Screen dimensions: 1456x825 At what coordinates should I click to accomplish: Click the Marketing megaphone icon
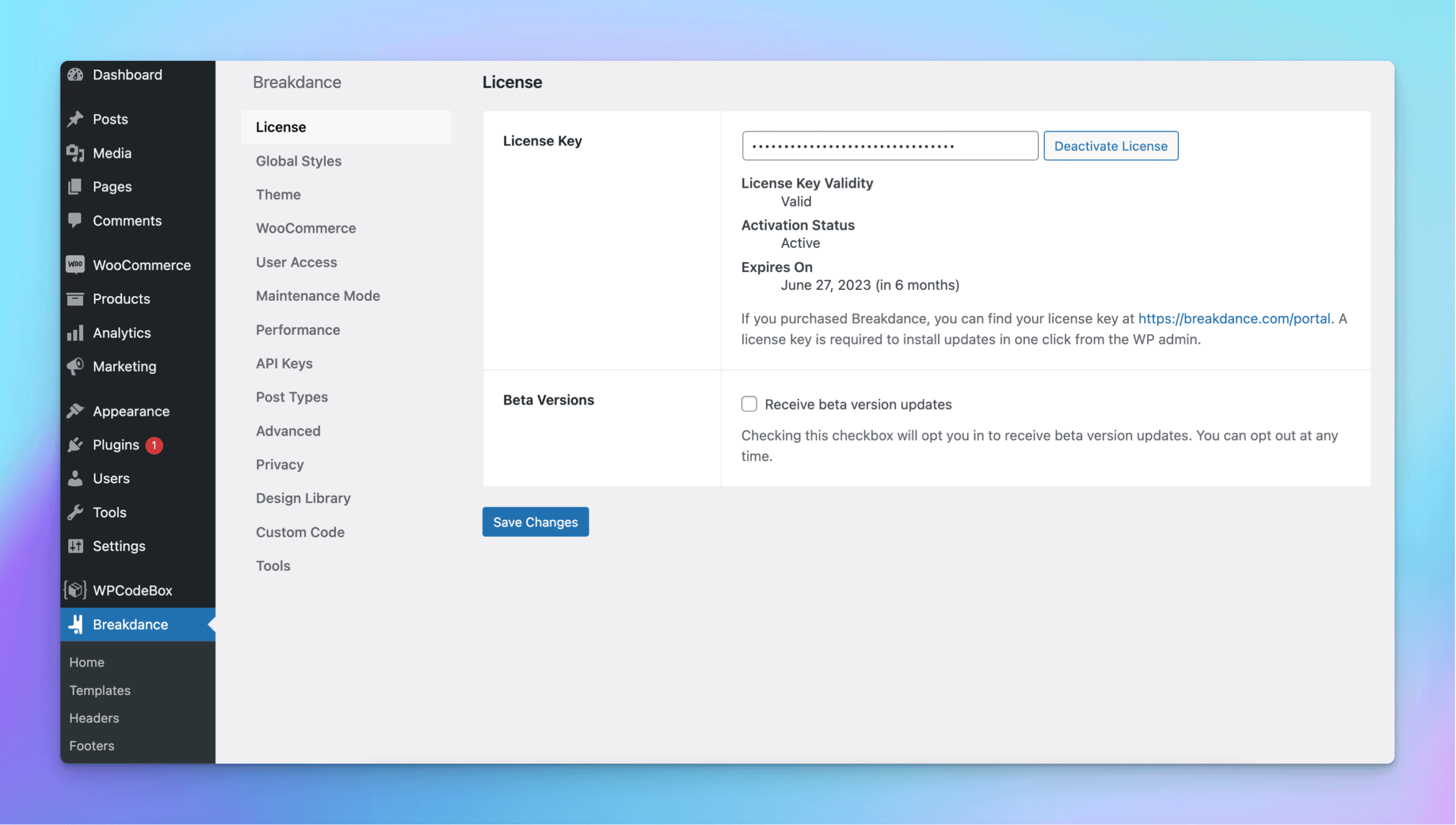[x=75, y=366]
